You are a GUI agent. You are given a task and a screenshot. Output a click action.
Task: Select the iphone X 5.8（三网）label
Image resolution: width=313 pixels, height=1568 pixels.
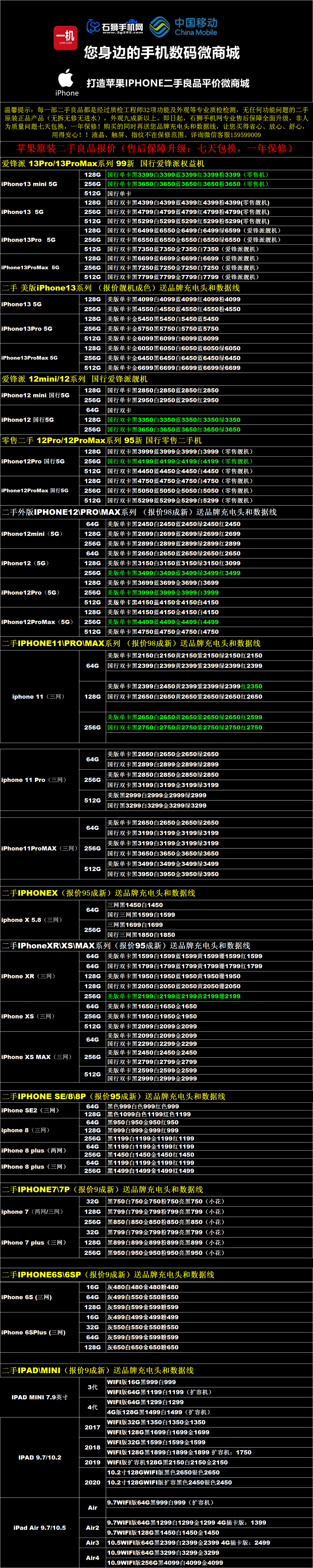pos(32,920)
